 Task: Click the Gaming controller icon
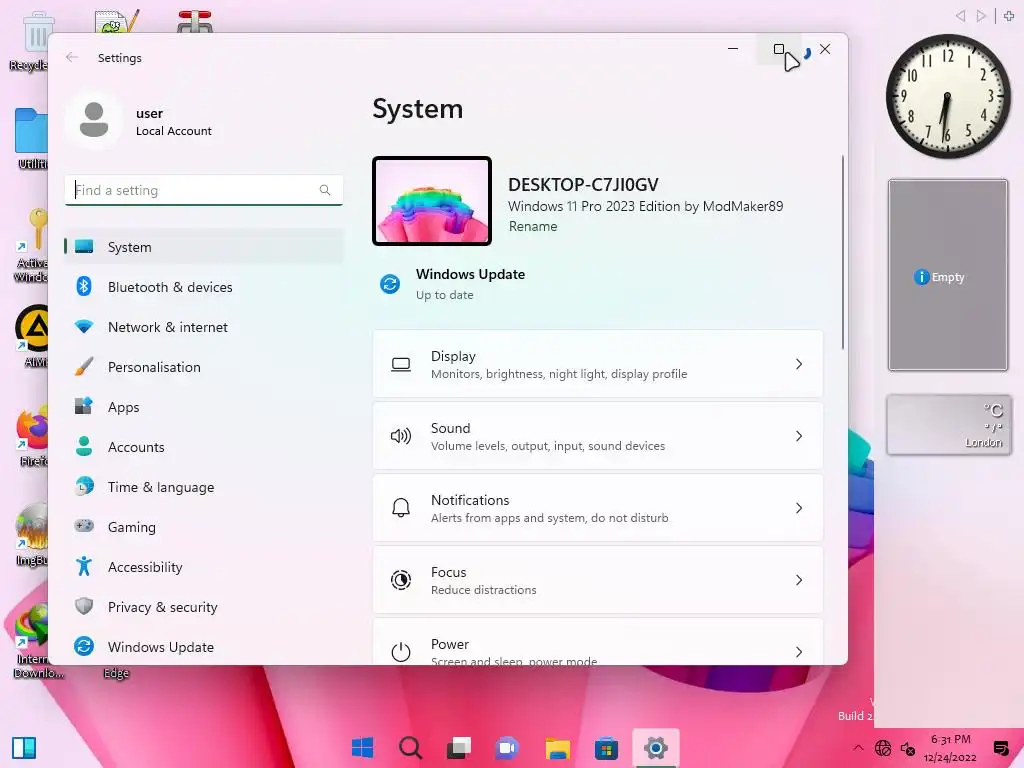[84, 526]
